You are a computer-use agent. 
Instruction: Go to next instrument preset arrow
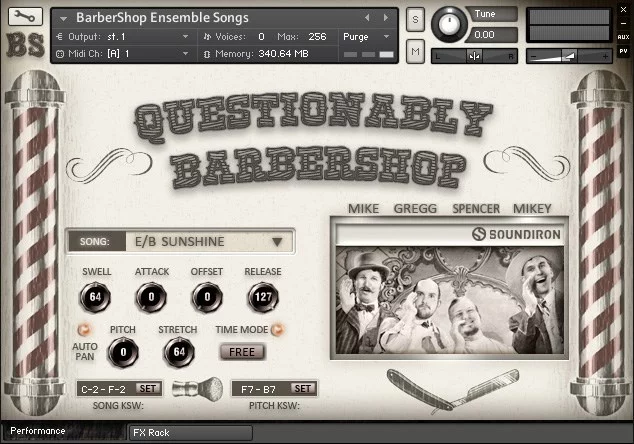click(x=386, y=17)
